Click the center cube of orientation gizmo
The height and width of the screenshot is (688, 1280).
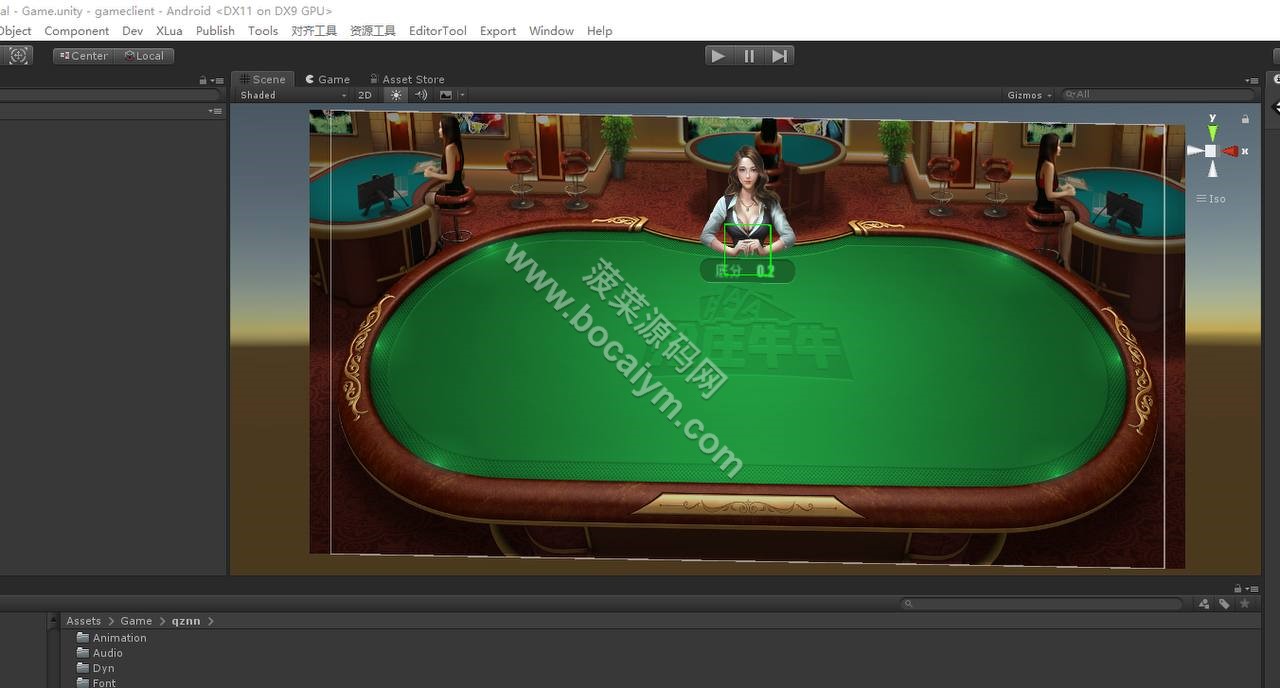pos(1211,151)
